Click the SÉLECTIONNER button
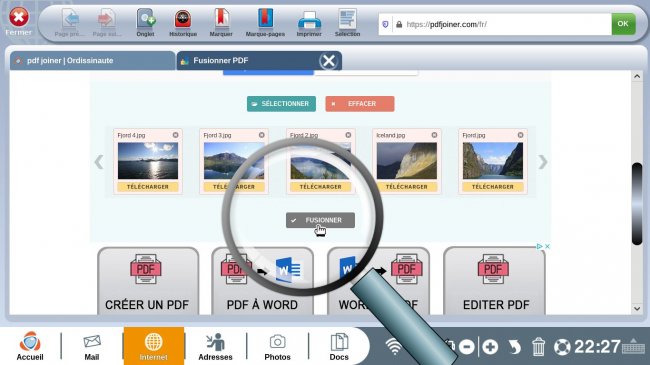Image resolution: width=650 pixels, height=365 pixels. point(281,104)
